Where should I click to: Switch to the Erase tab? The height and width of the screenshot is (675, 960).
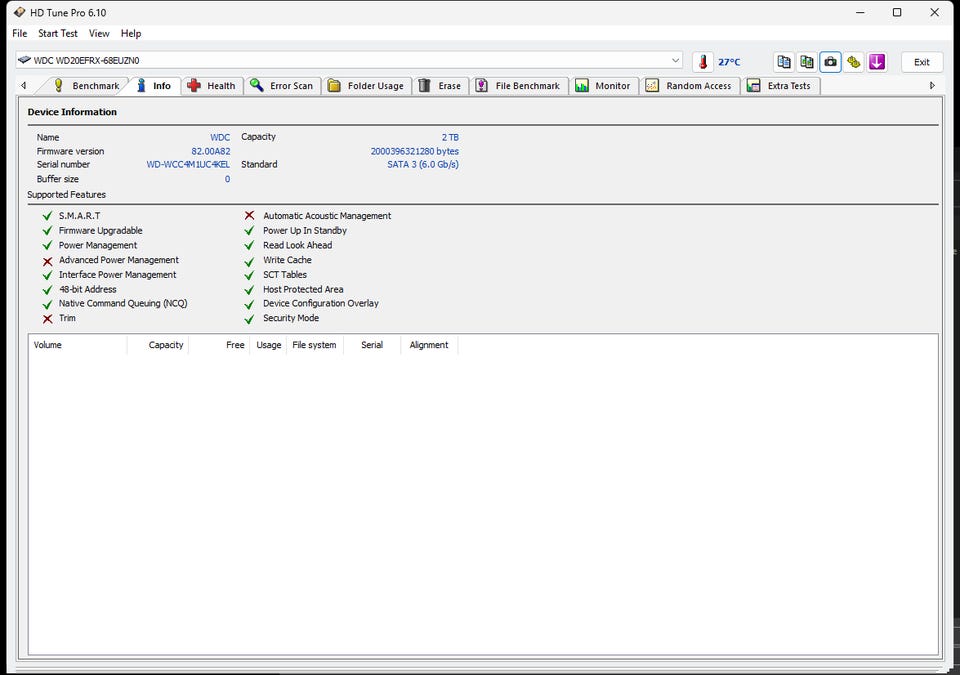441,86
